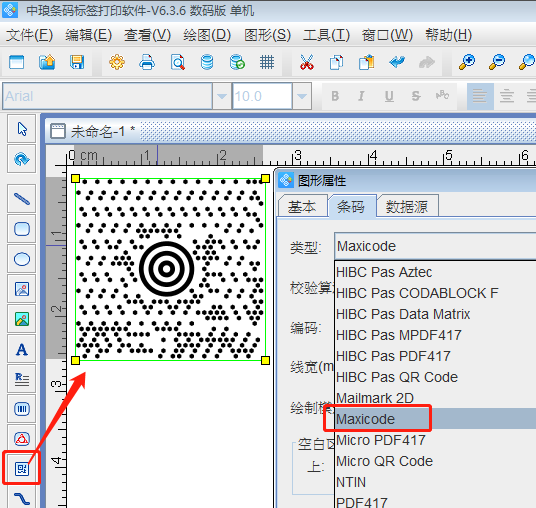The image size is (536, 508).
Task: Click the scissors cut icon
Action: coord(307,62)
